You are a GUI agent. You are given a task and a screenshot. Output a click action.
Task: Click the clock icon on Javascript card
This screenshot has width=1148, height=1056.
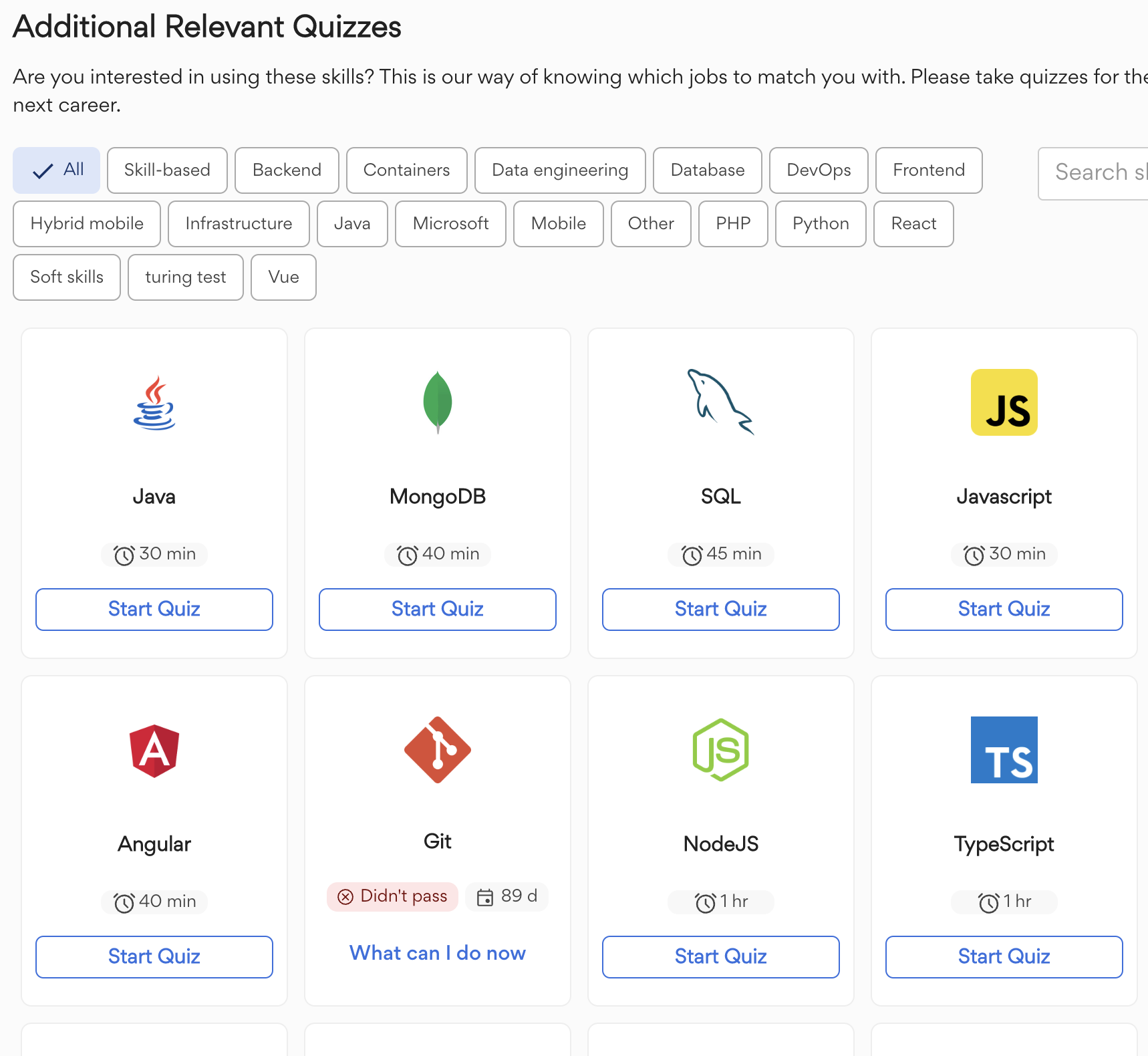[x=974, y=555]
